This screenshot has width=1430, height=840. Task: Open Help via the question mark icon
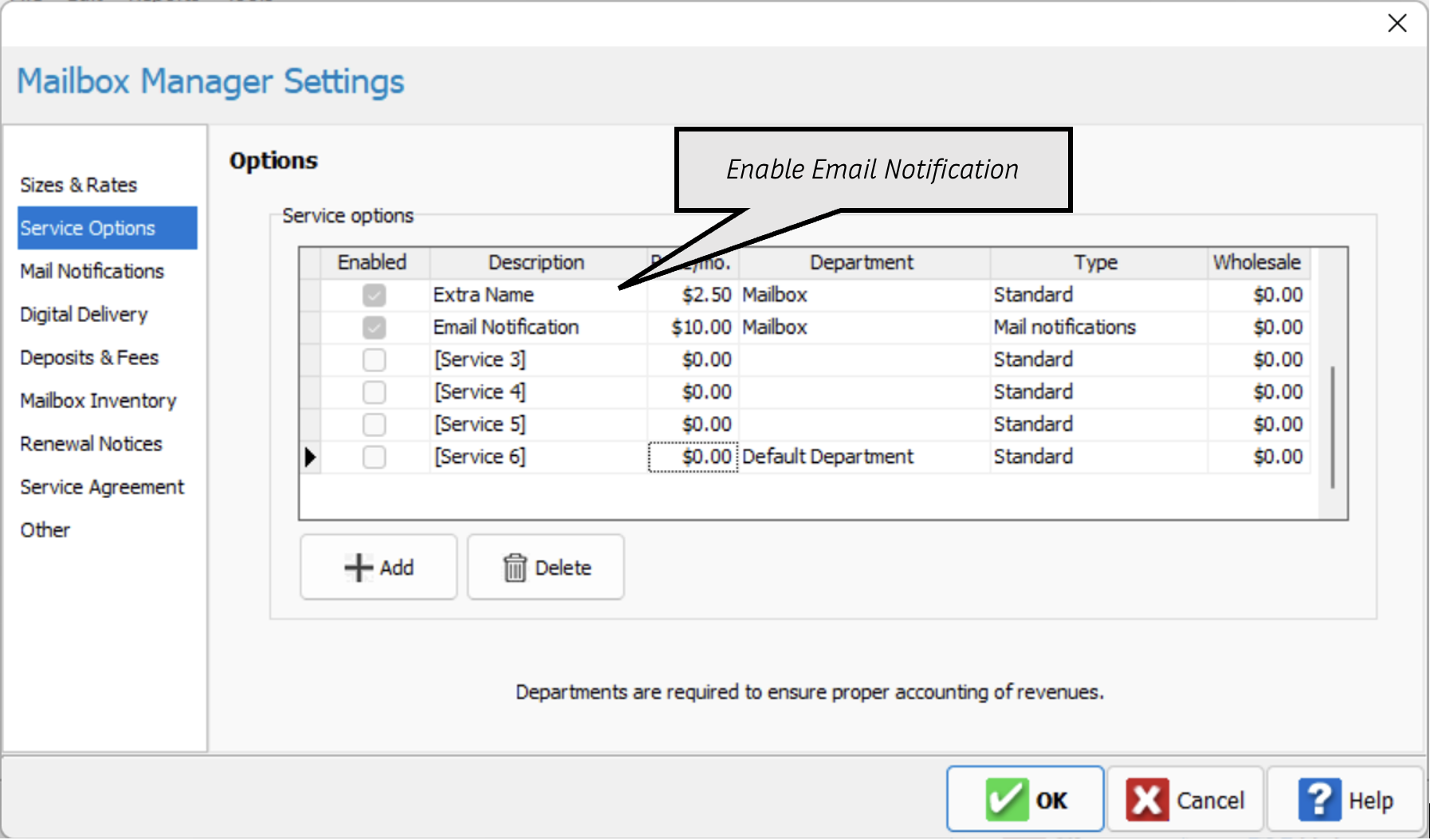[1319, 800]
